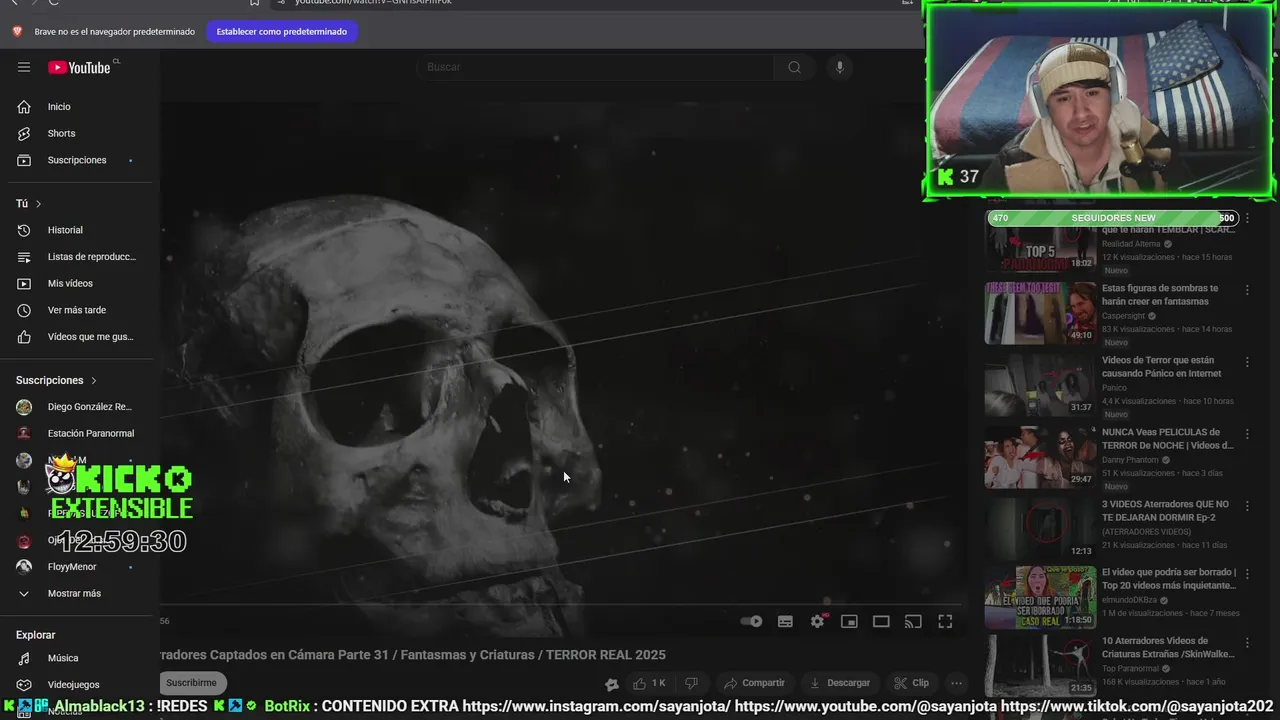Click the Mis vídeos play icon

pos(24,283)
